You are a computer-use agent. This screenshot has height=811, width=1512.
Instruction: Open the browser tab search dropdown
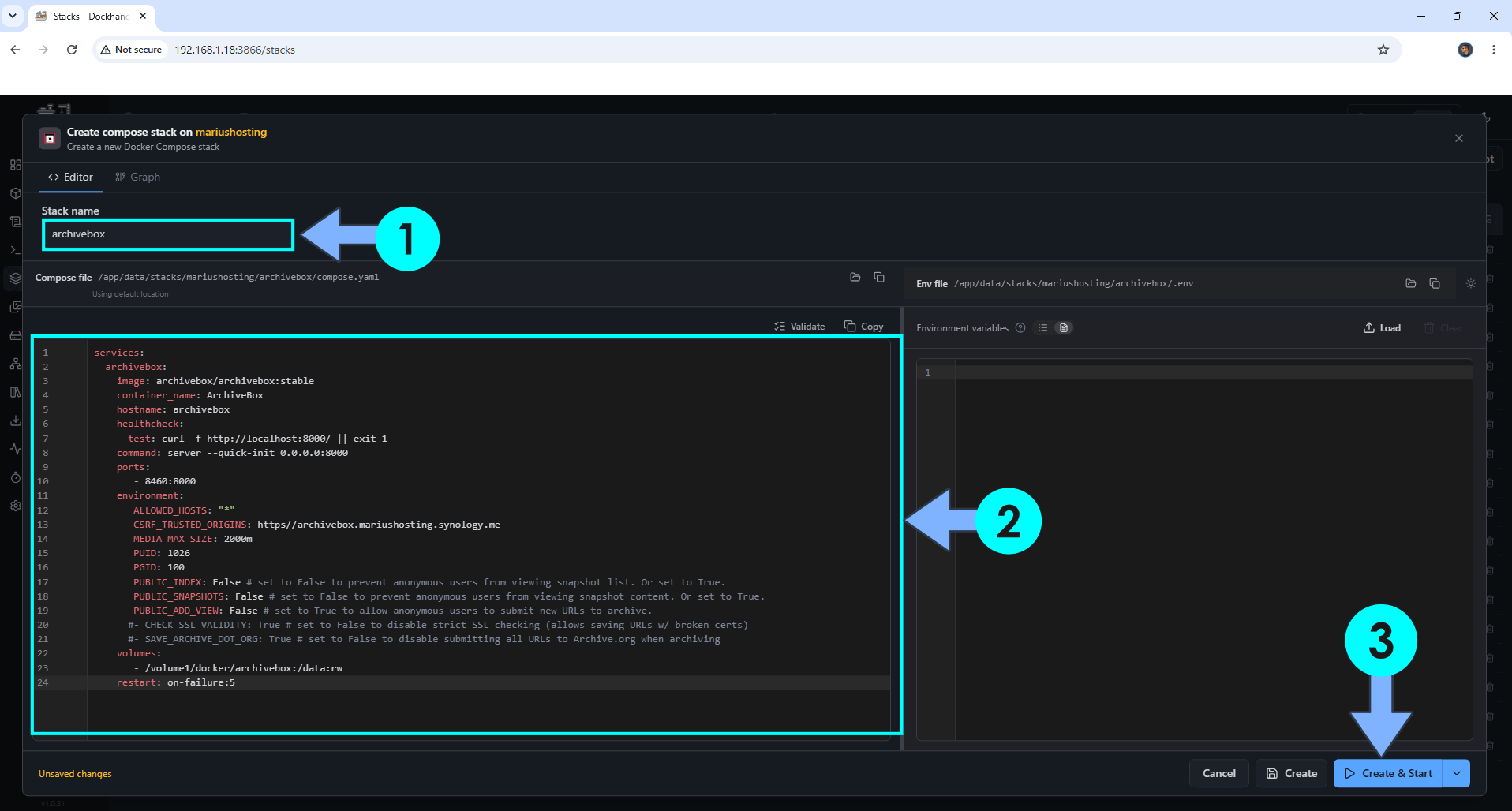[x=13, y=16]
